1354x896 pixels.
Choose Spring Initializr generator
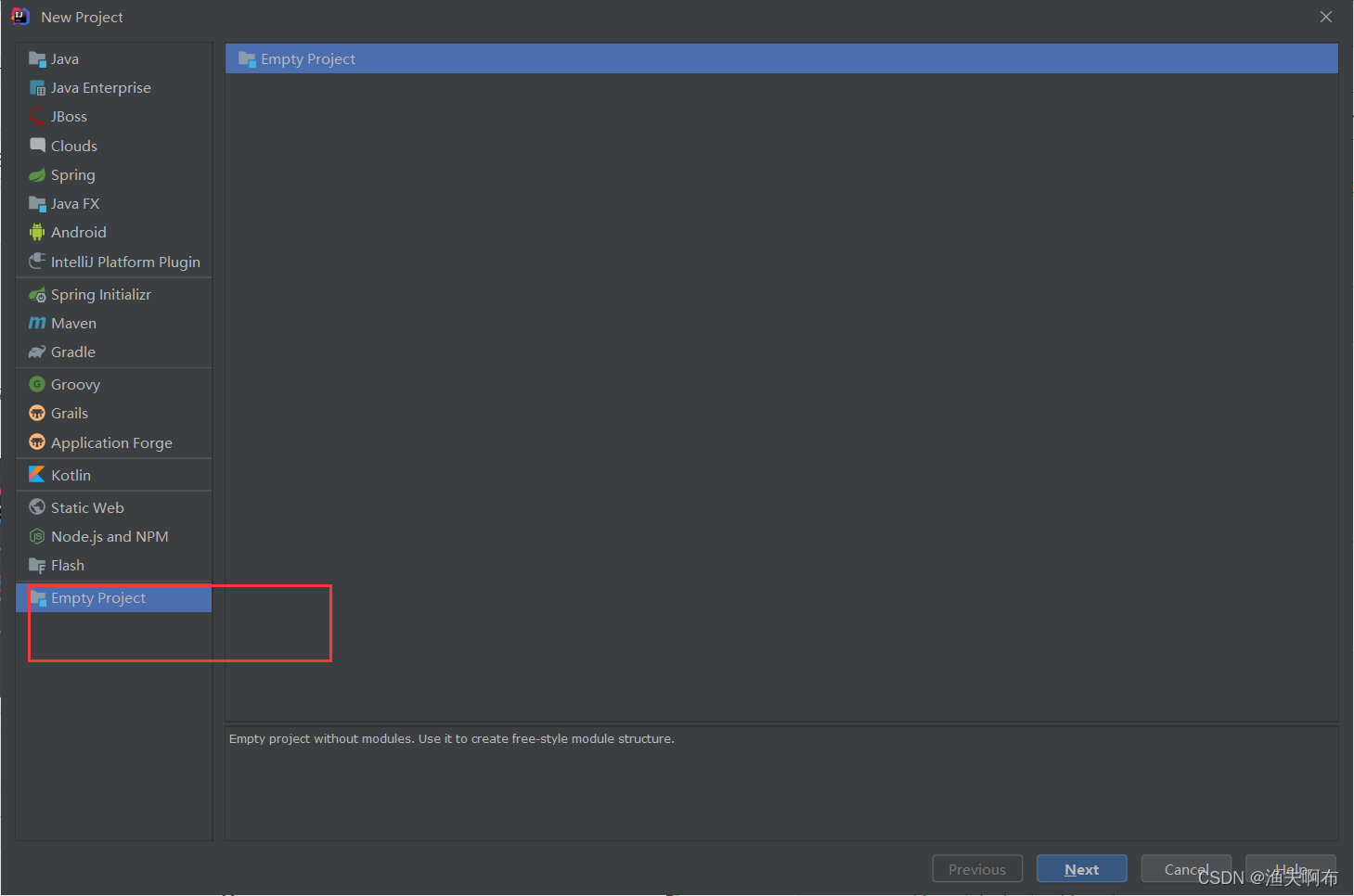click(x=114, y=295)
